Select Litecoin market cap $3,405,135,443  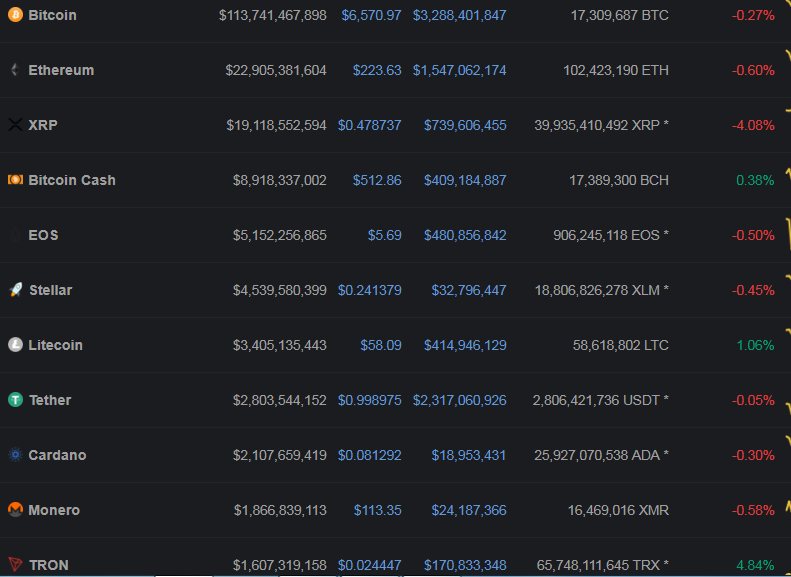click(x=279, y=345)
